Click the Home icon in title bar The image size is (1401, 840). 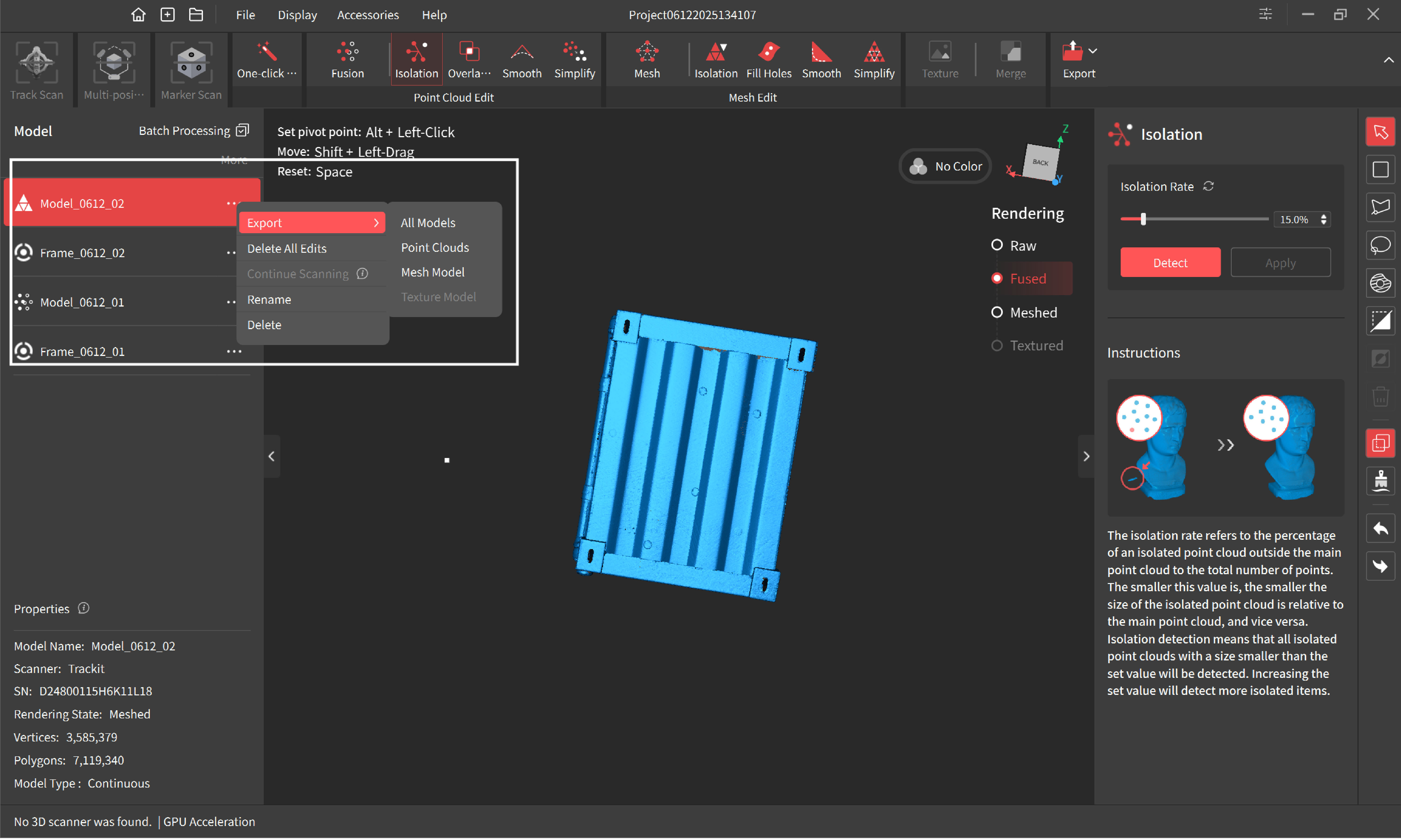[x=138, y=15]
